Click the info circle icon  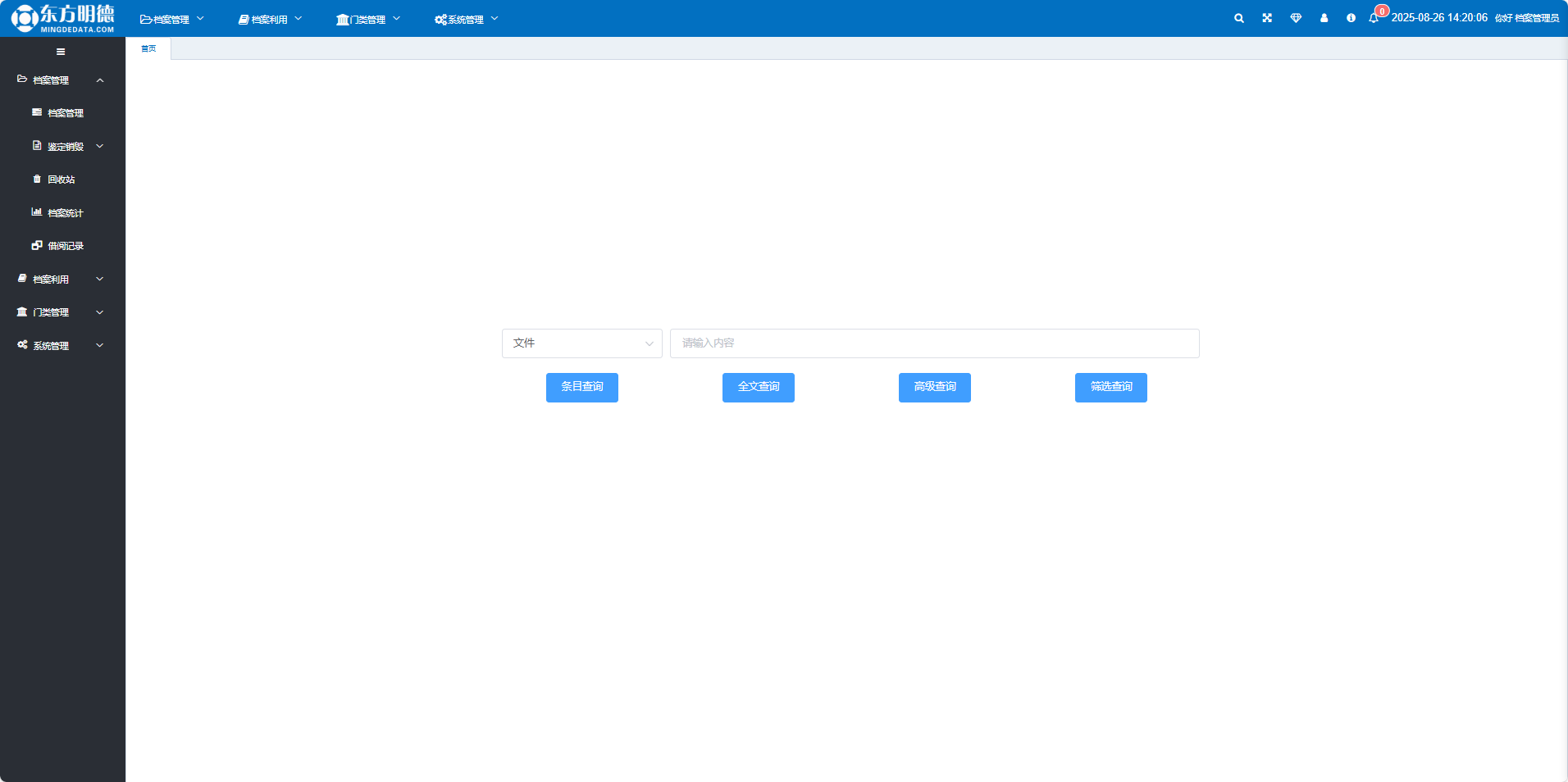(1351, 18)
